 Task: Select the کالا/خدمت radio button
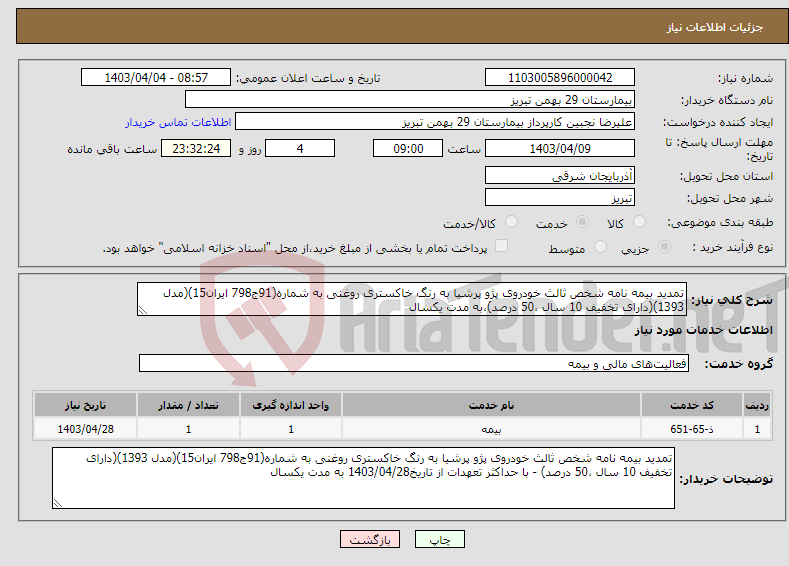511,222
